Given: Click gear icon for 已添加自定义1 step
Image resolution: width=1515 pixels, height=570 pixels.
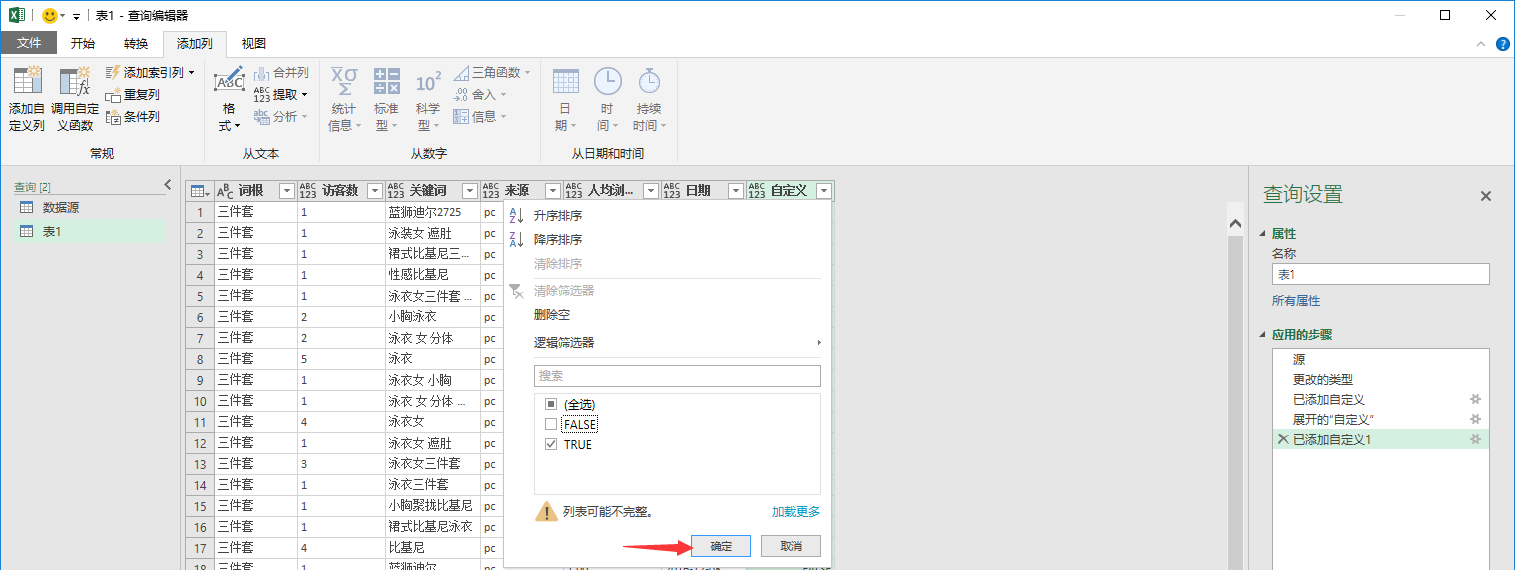Looking at the screenshot, I should (x=1475, y=440).
